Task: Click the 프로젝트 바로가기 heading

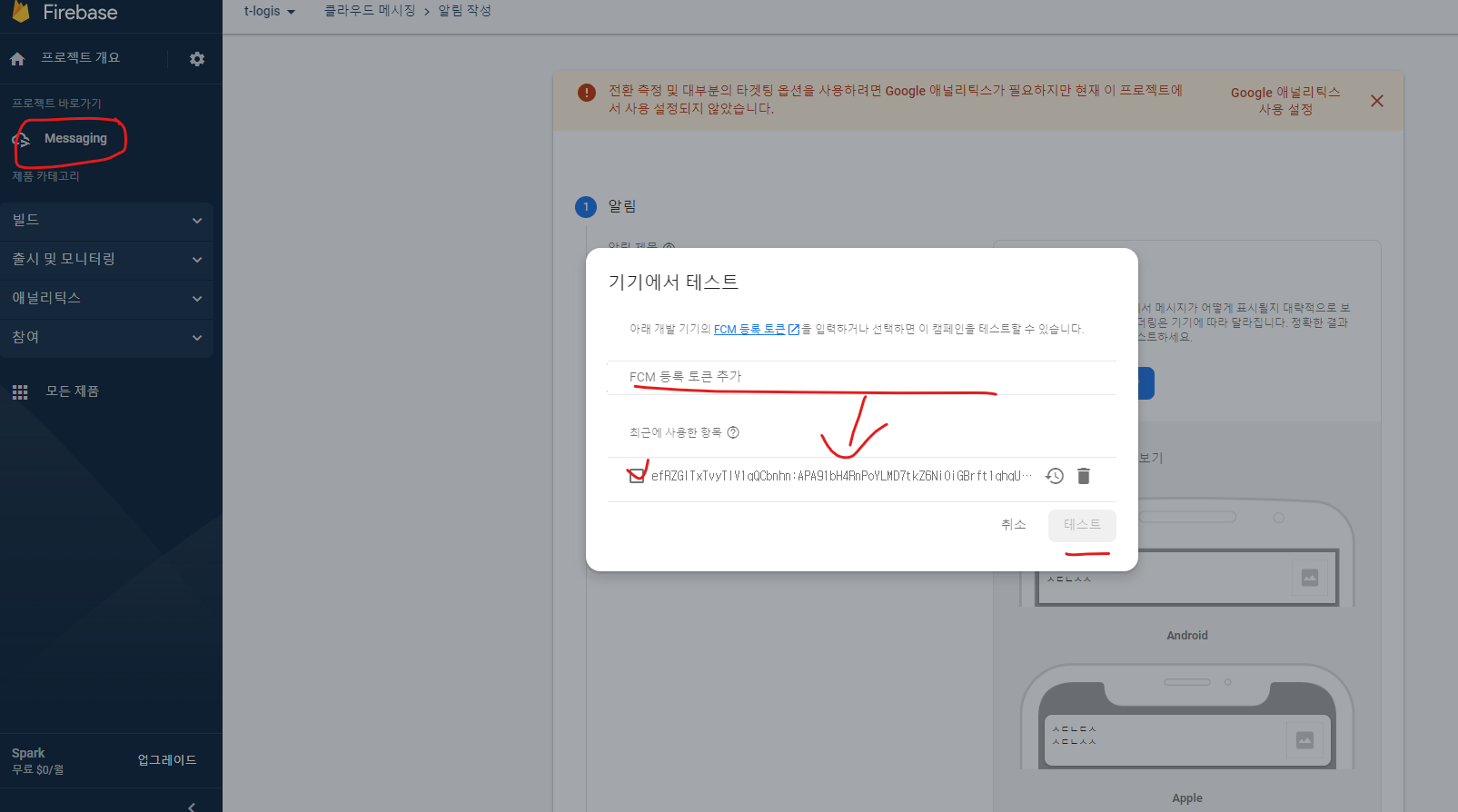Action: pos(56,104)
